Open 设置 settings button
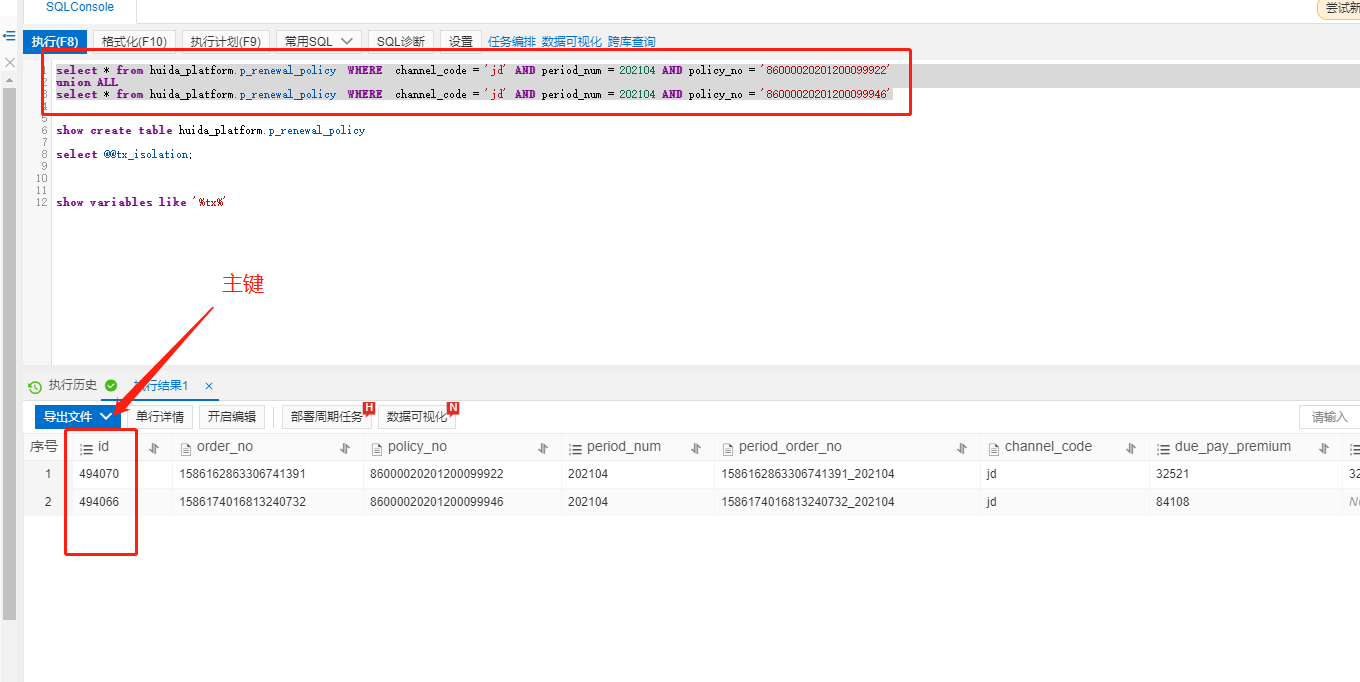Screen dimensions: 1360x682 [461, 41]
